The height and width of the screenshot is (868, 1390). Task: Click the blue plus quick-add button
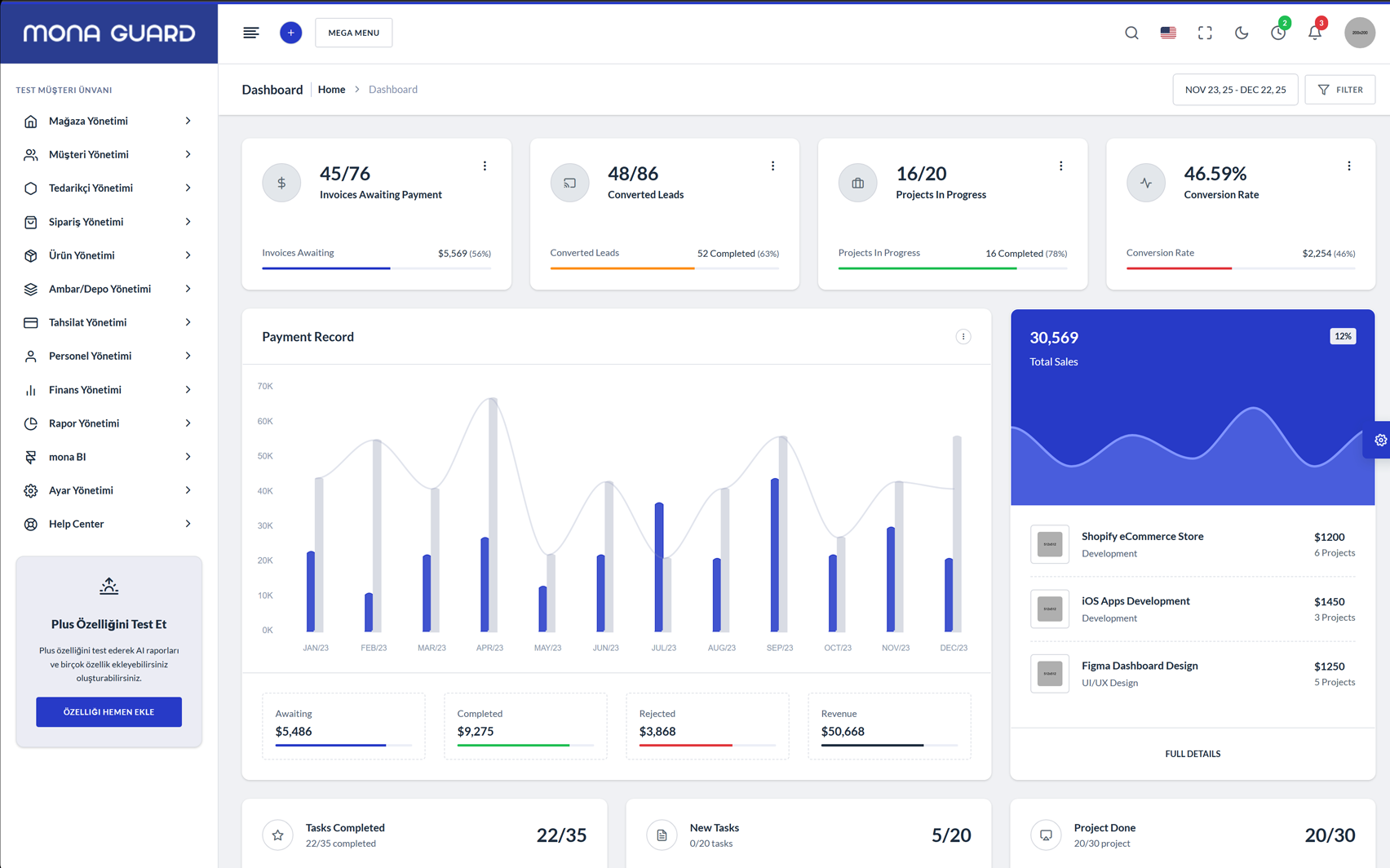[x=290, y=33]
